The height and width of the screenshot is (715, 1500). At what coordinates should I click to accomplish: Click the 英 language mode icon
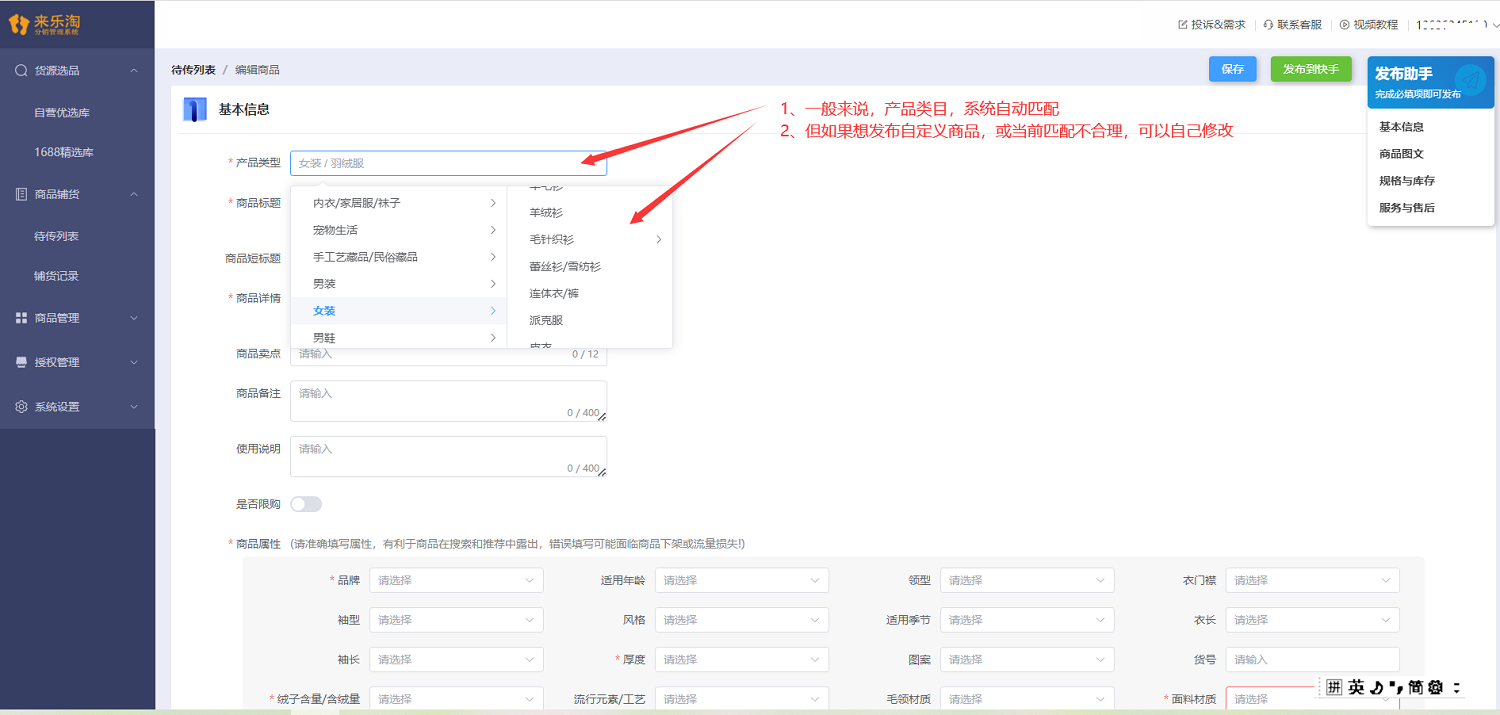point(1356,687)
